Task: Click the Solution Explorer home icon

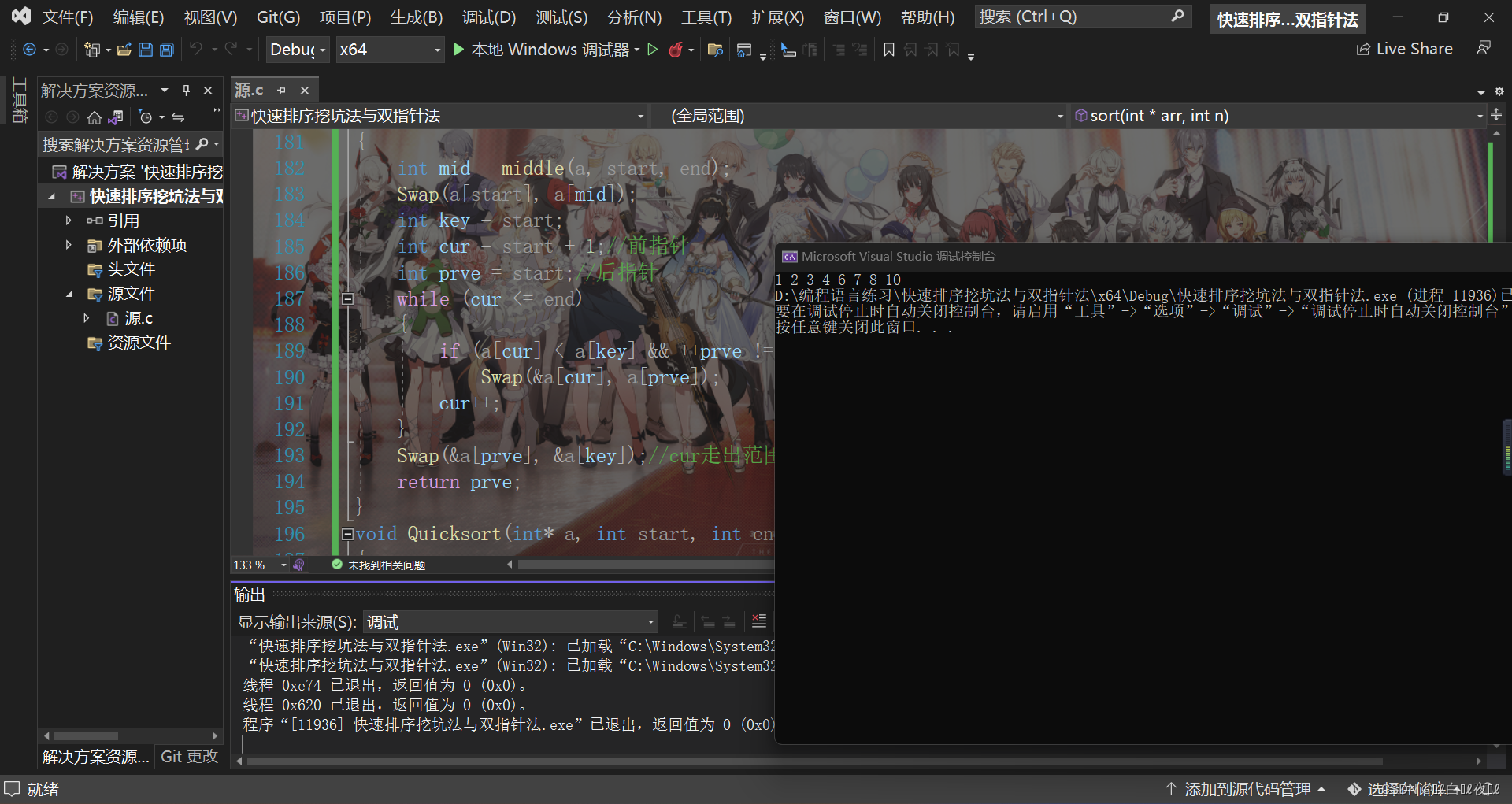Action: click(94, 117)
